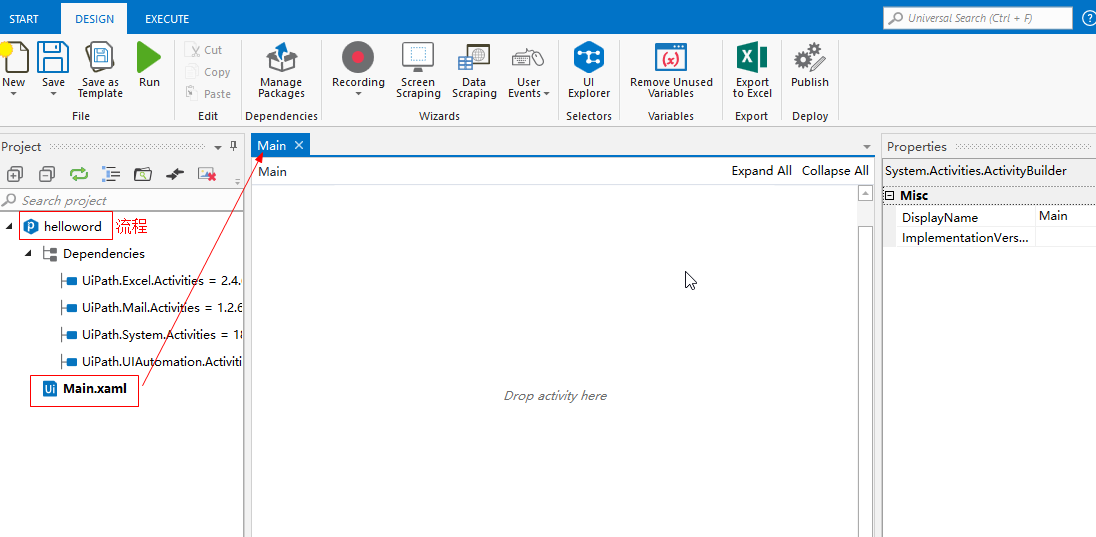The image size is (1096, 537).
Task: Click Expand All in designer
Action: click(762, 171)
